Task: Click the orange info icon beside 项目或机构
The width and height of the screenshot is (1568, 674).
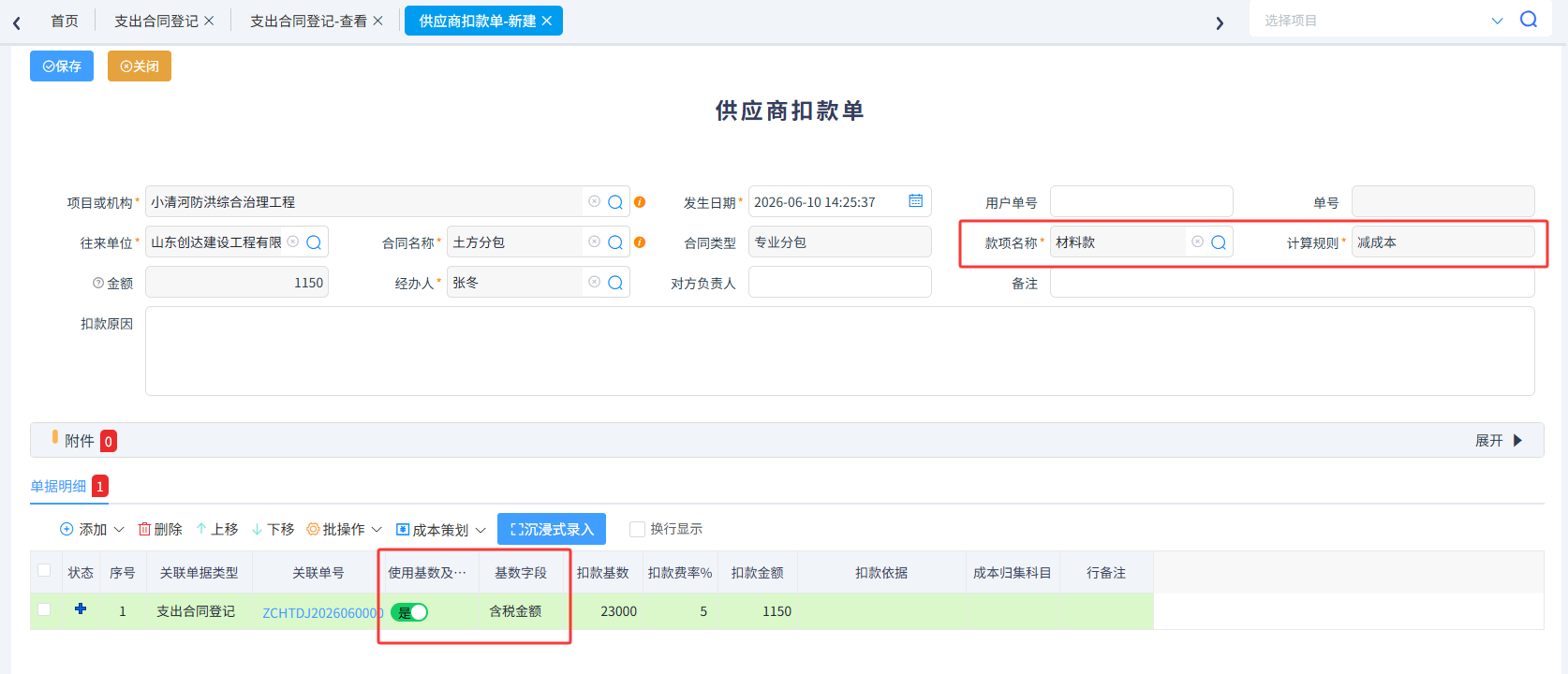Action: [640, 202]
